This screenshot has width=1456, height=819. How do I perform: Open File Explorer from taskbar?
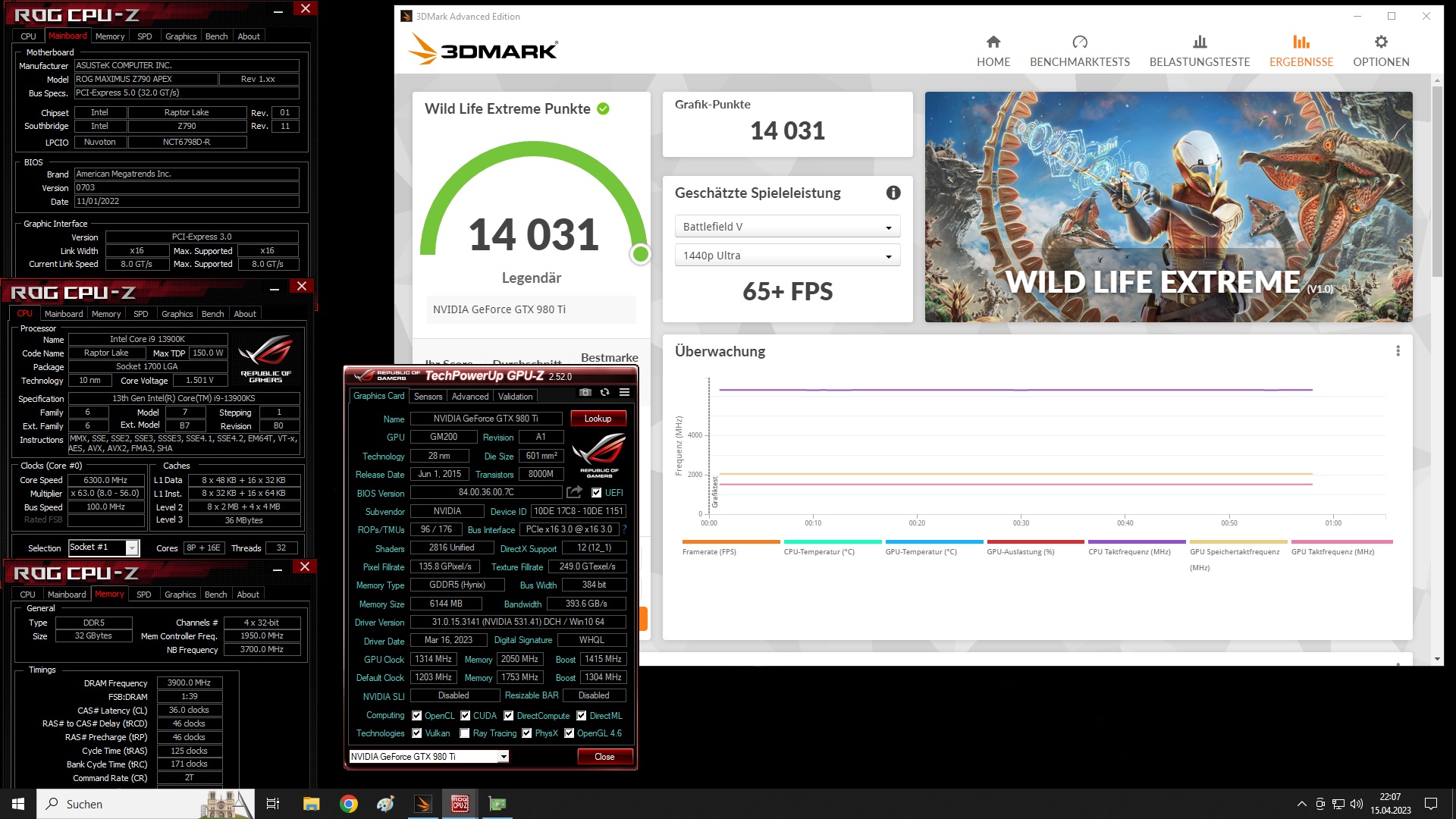311,804
